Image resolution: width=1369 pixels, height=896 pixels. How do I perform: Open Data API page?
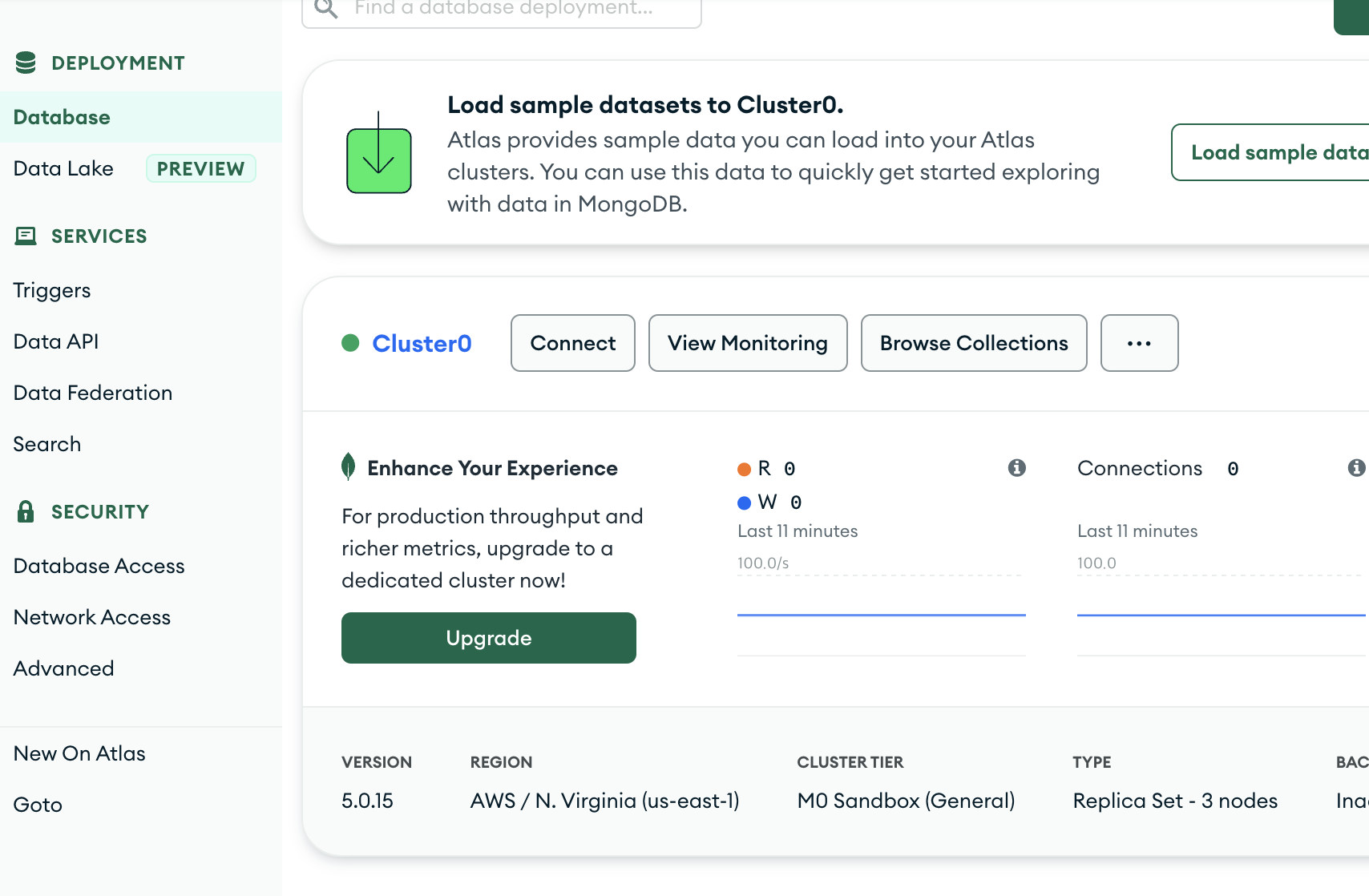pyautogui.click(x=56, y=341)
